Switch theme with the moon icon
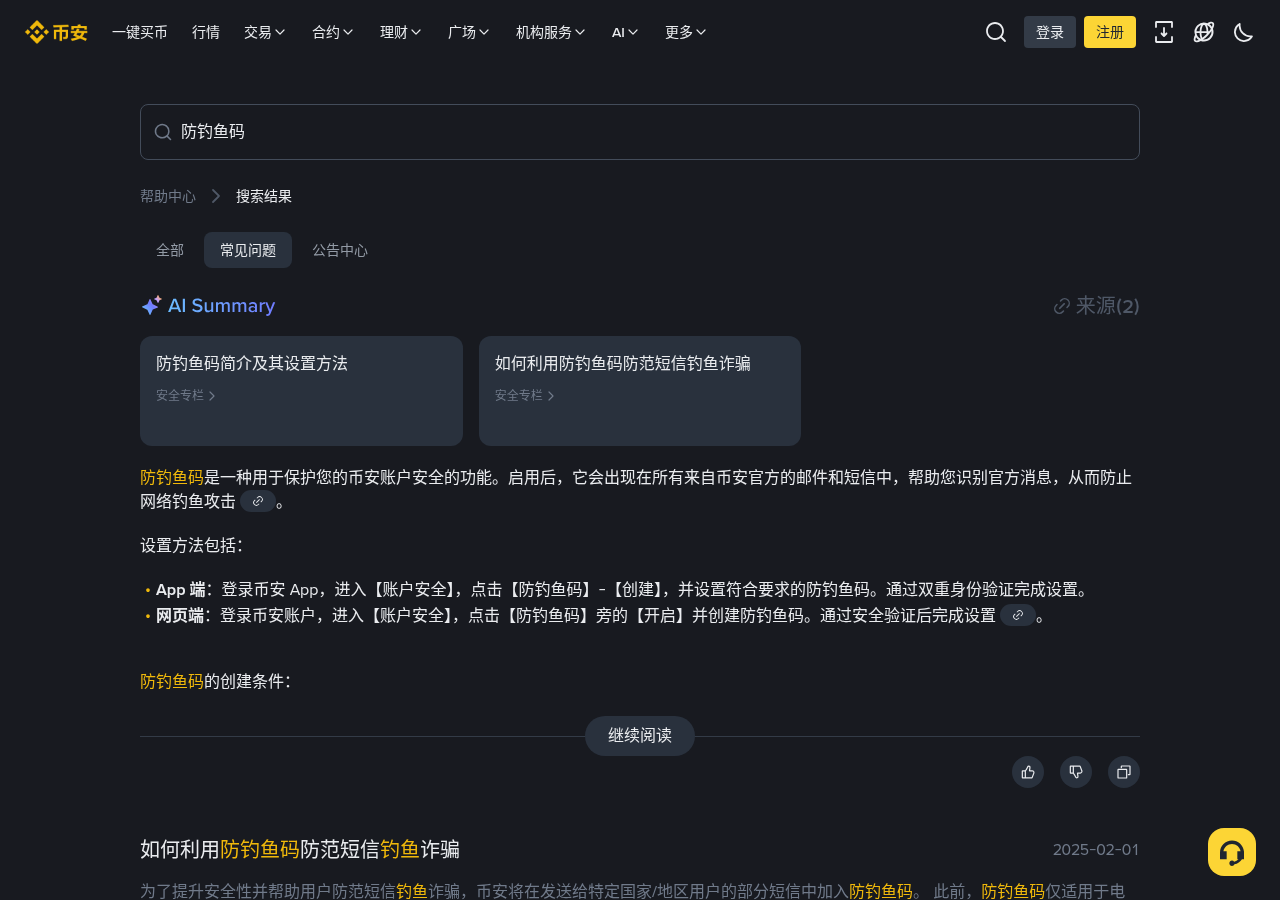The width and height of the screenshot is (1280, 900). pos(1244,32)
